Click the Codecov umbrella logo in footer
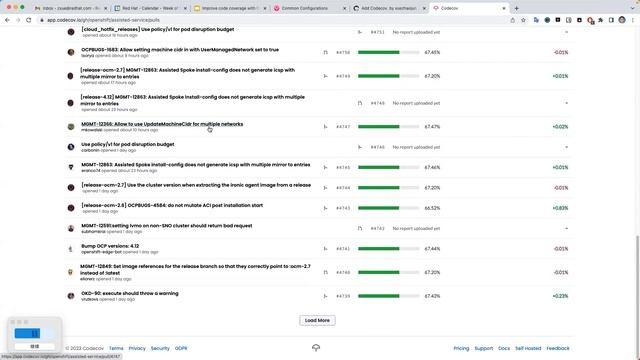Viewport: 640px width, 360px height. tap(316, 348)
